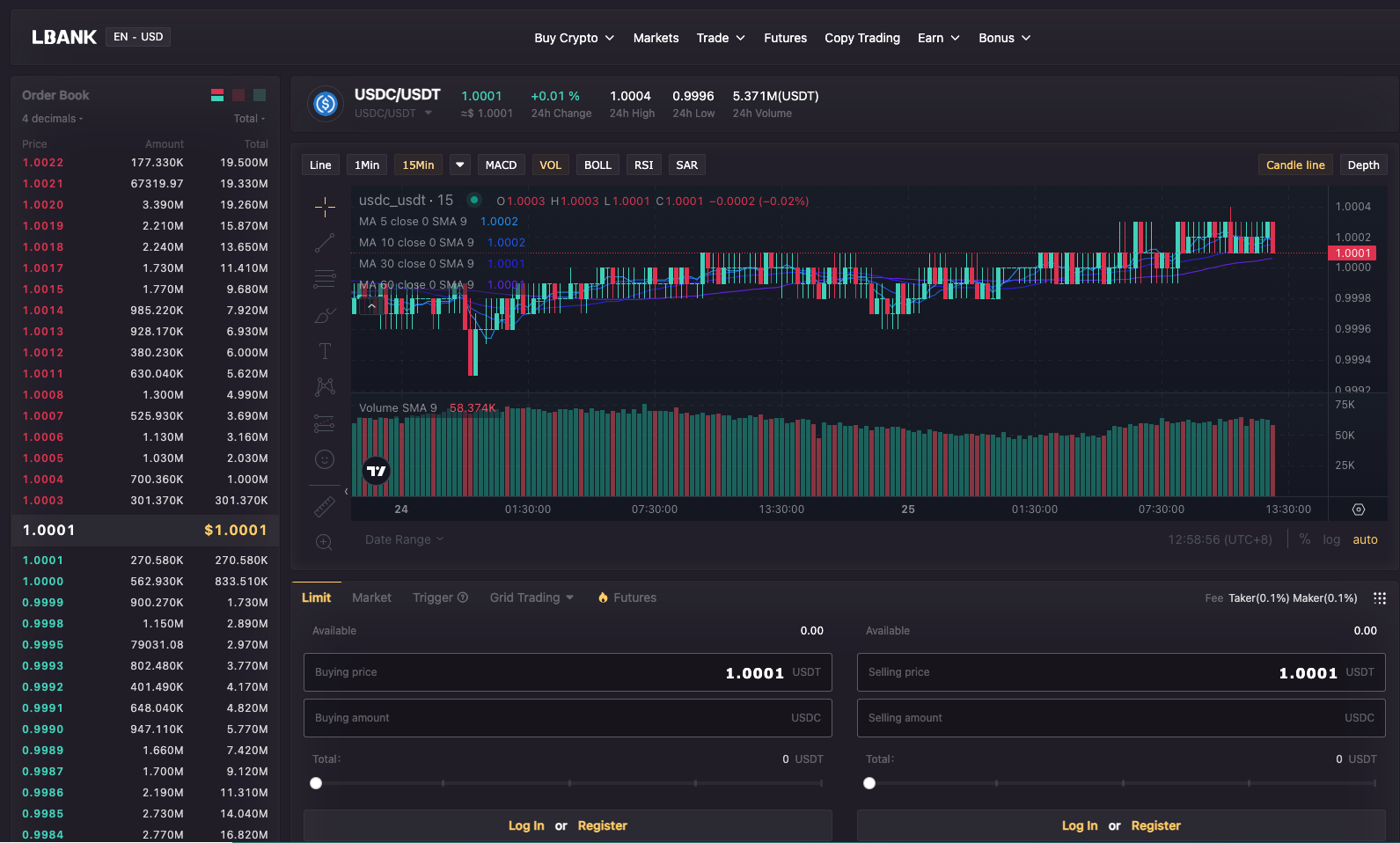Open chart settings gear icon
The height and width of the screenshot is (843, 1400).
(x=1359, y=509)
